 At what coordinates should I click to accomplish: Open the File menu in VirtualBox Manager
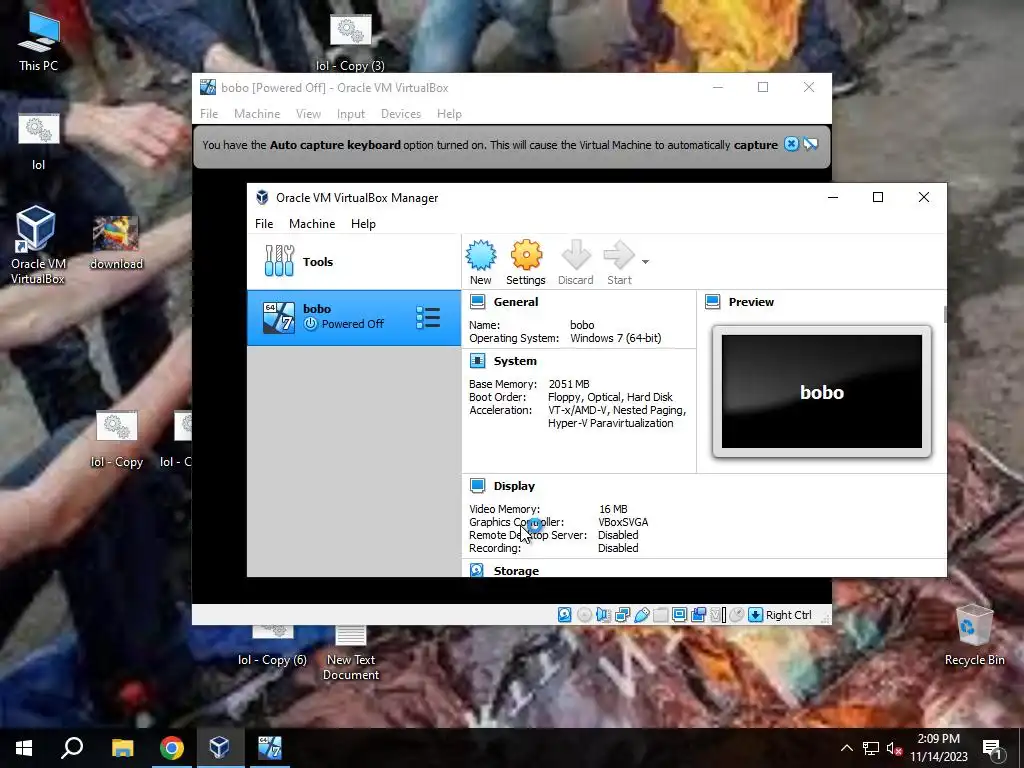click(264, 223)
